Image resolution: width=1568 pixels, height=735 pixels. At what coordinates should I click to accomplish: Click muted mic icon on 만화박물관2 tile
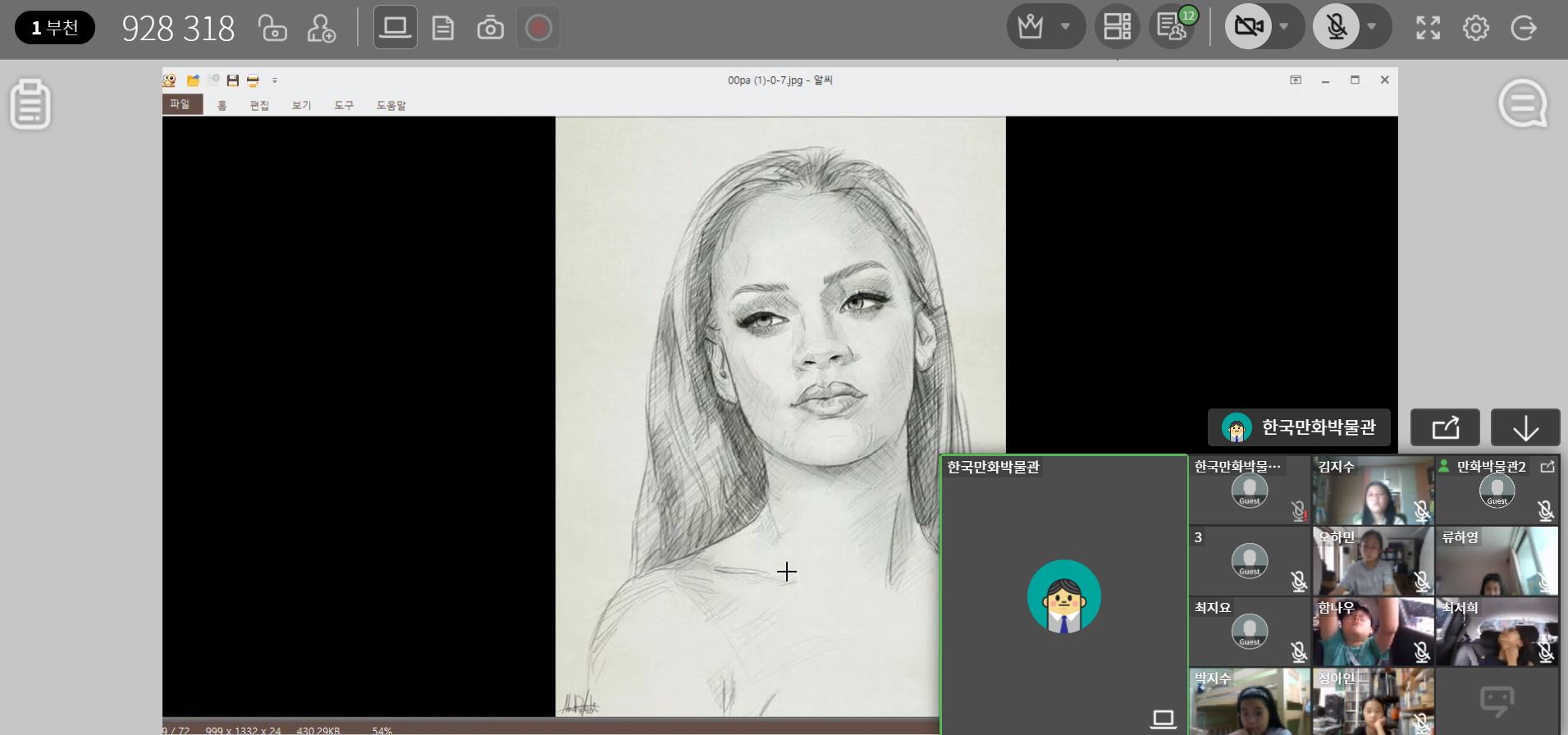tap(1545, 511)
